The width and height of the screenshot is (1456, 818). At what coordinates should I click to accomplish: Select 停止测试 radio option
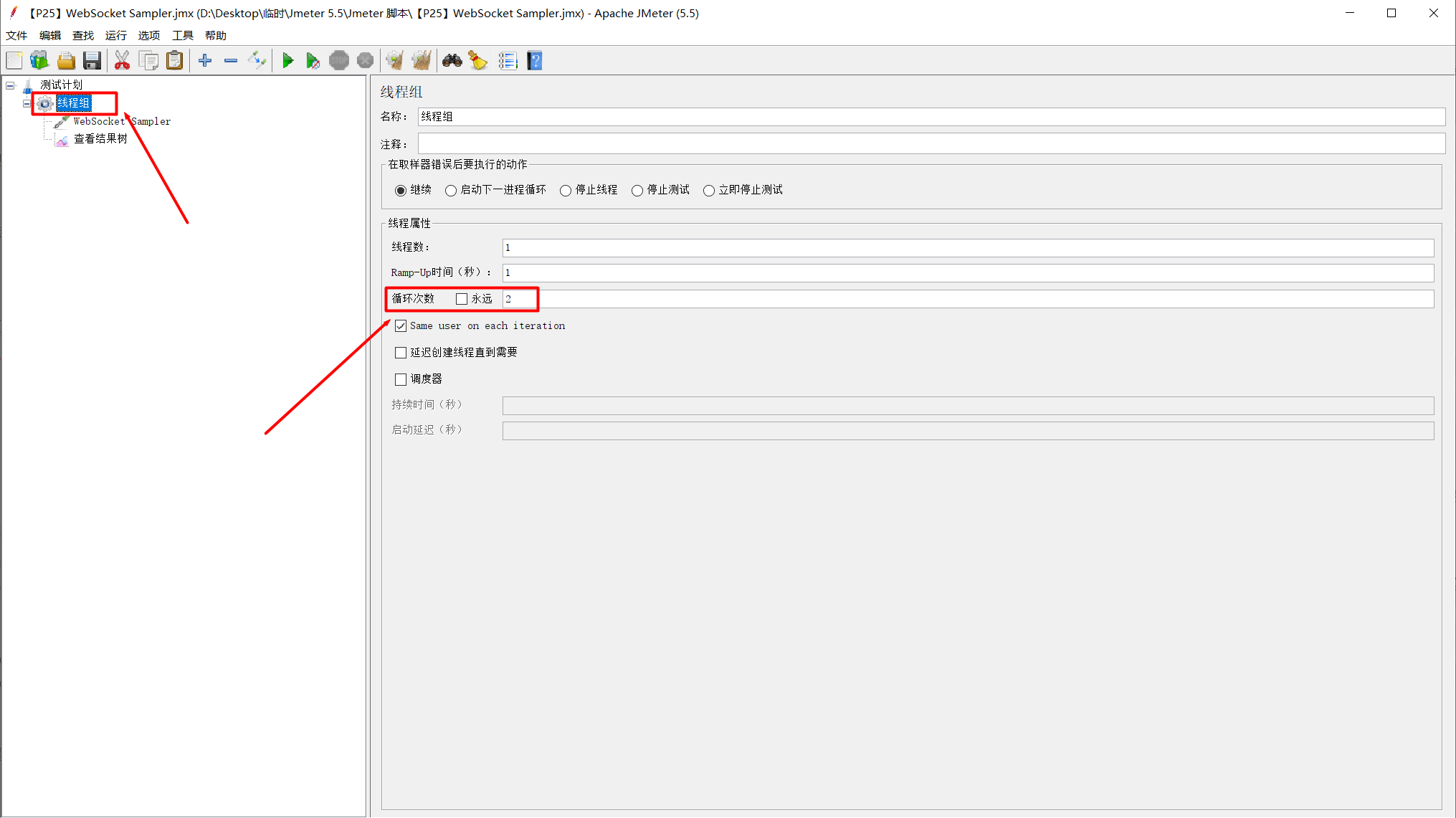click(x=637, y=190)
